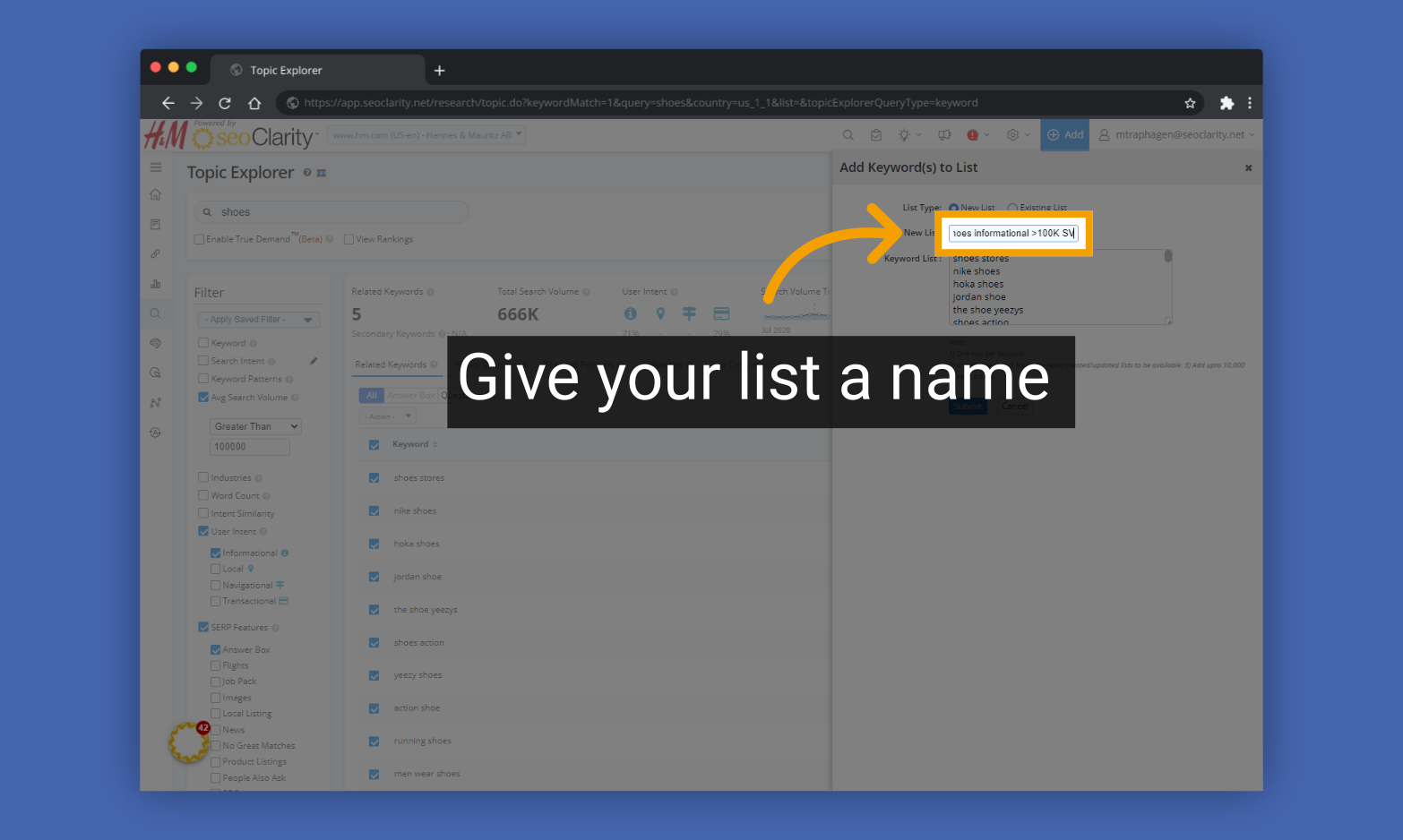Click the new list name input field
This screenshot has width=1403, height=840.
[1013, 232]
